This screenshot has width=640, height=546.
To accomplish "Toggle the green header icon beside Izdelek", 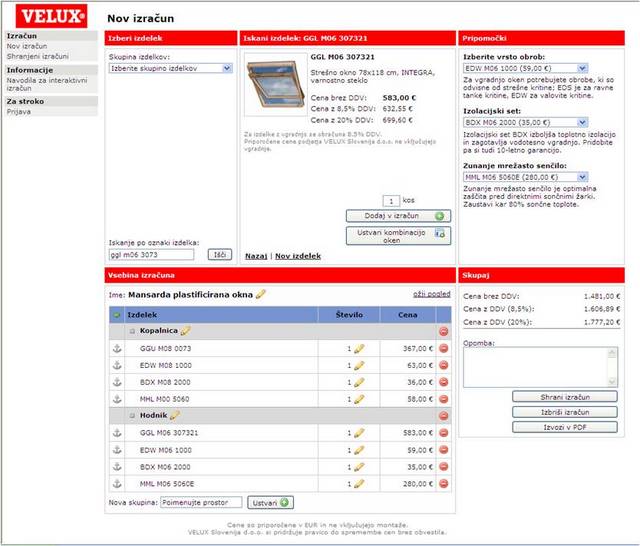I will coord(117,314).
